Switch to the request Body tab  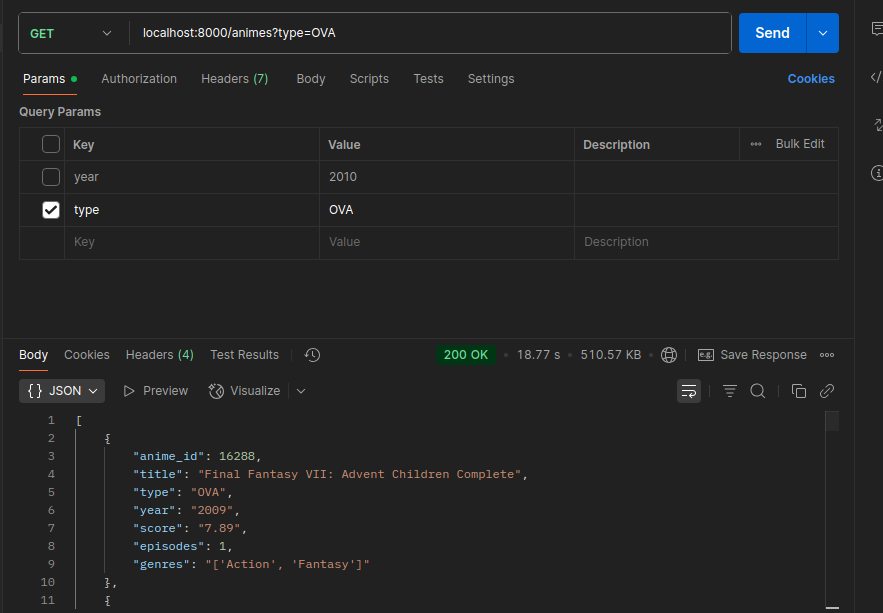pos(311,79)
